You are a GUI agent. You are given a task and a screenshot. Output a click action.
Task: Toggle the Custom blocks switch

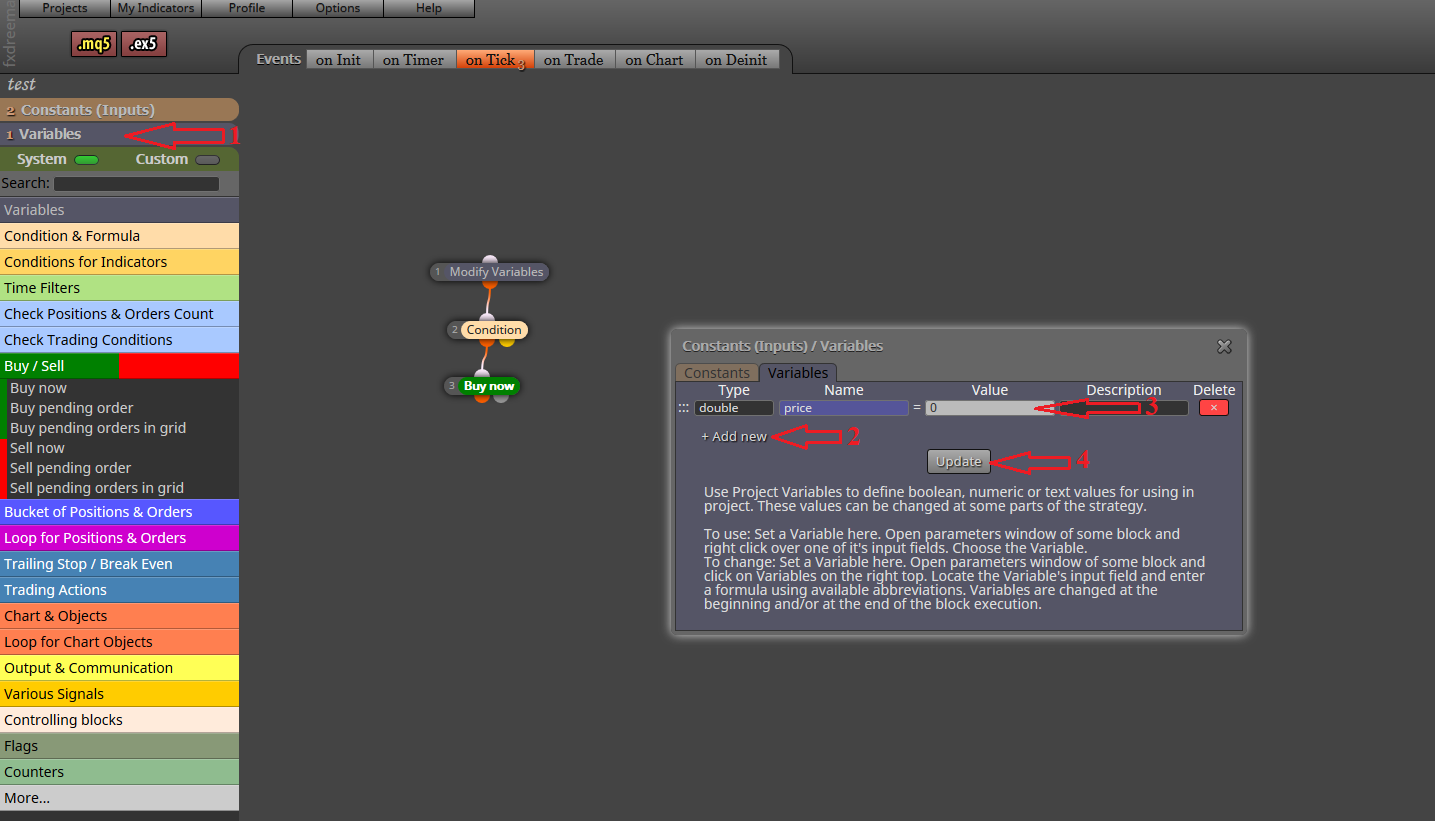click(x=208, y=160)
